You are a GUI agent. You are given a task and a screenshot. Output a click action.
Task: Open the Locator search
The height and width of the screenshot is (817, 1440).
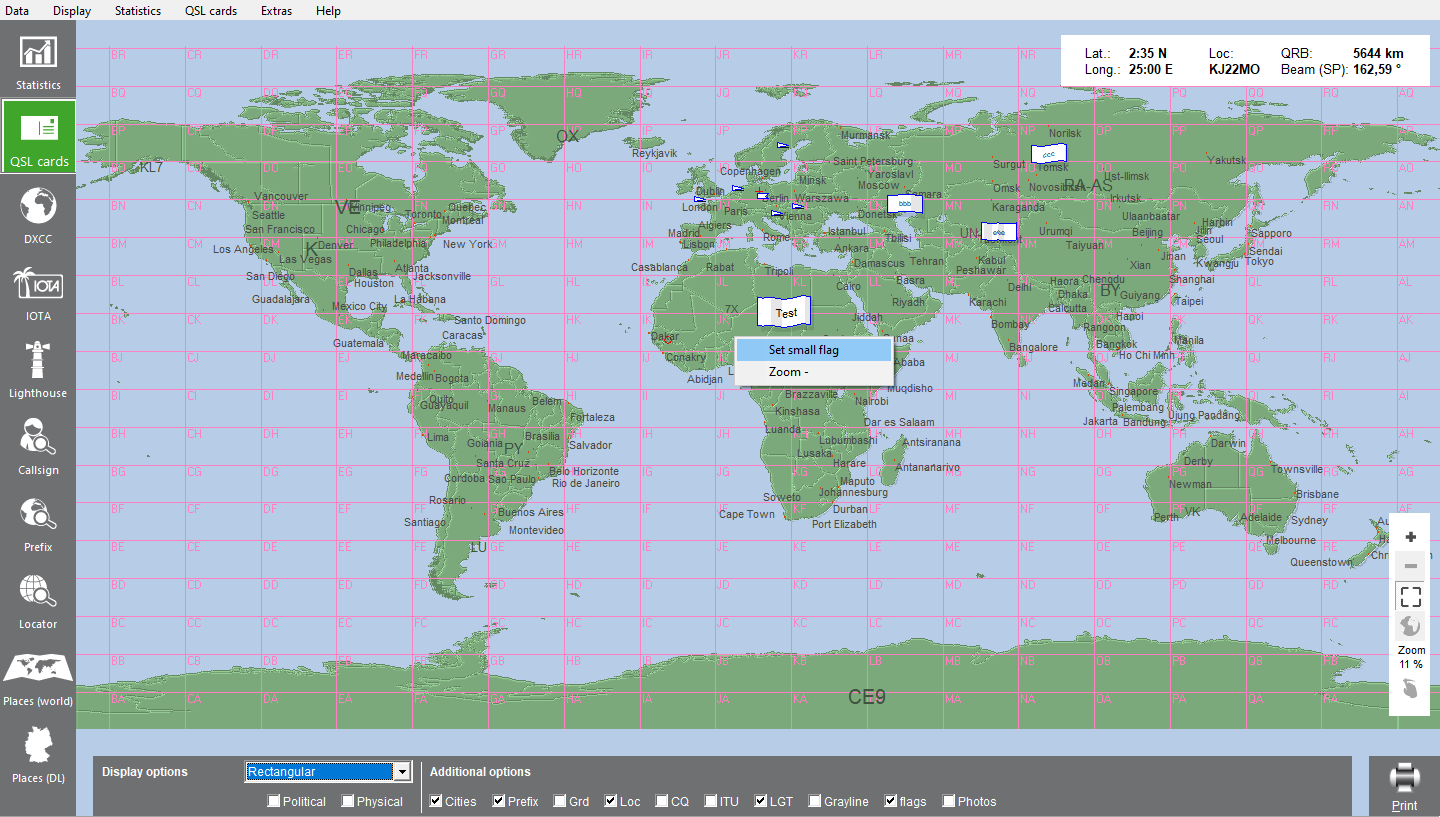pos(38,600)
